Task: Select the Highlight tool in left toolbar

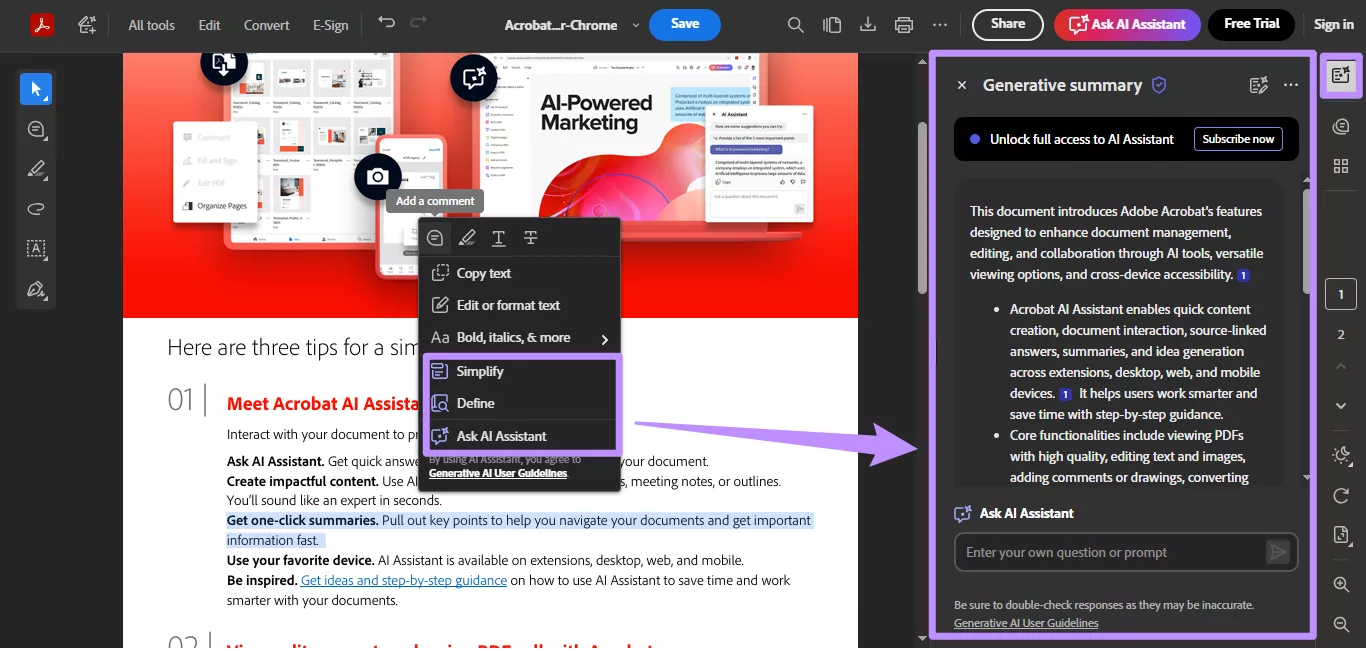Action: coord(36,169)
